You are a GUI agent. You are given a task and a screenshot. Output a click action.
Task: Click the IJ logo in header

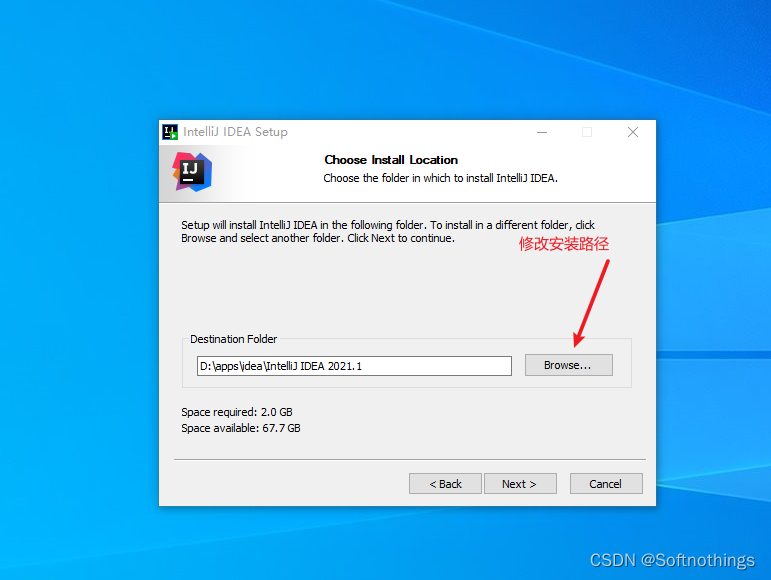coord(192,172)
